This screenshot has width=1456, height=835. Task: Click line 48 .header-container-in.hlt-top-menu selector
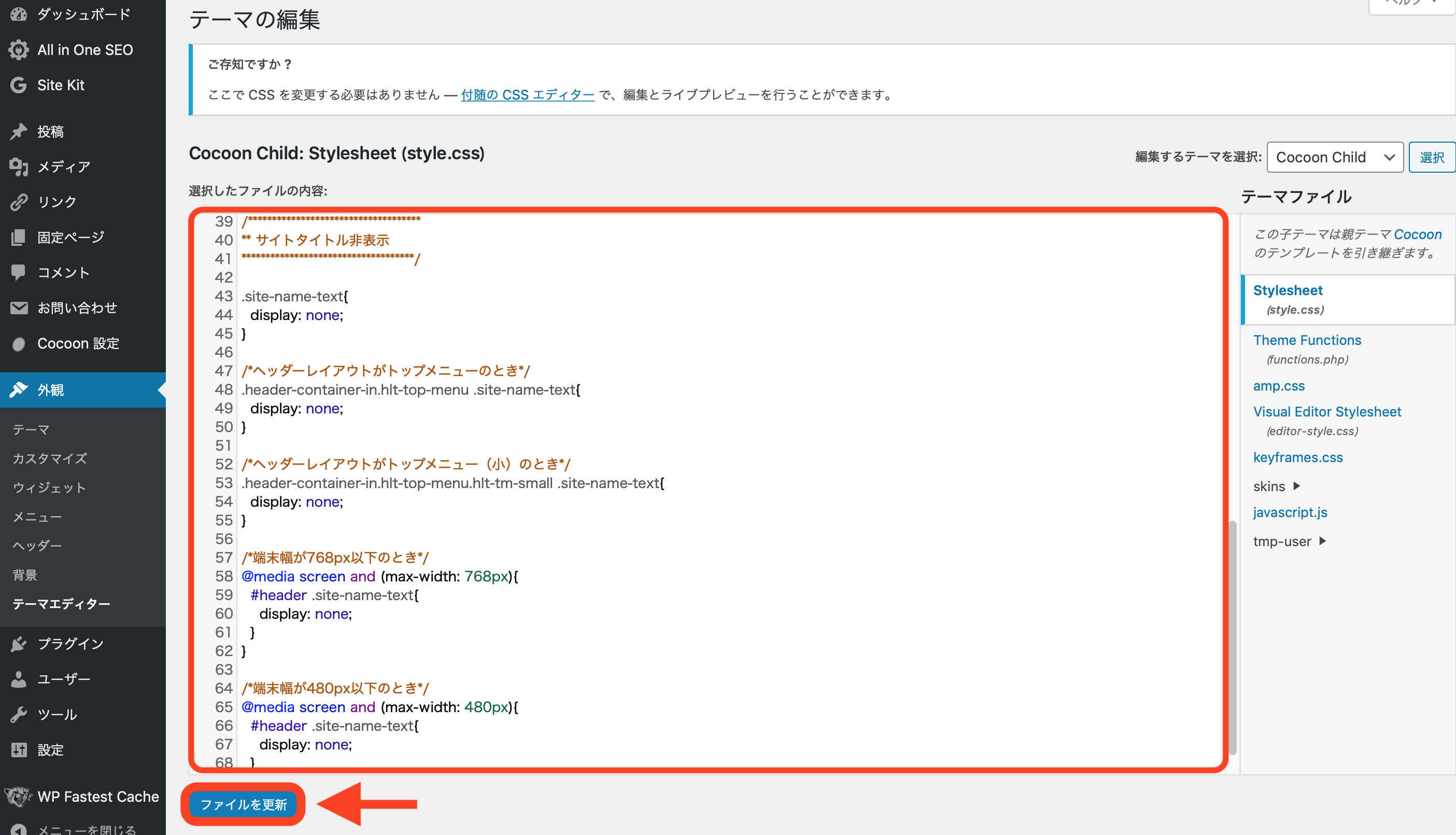(411, 390)
